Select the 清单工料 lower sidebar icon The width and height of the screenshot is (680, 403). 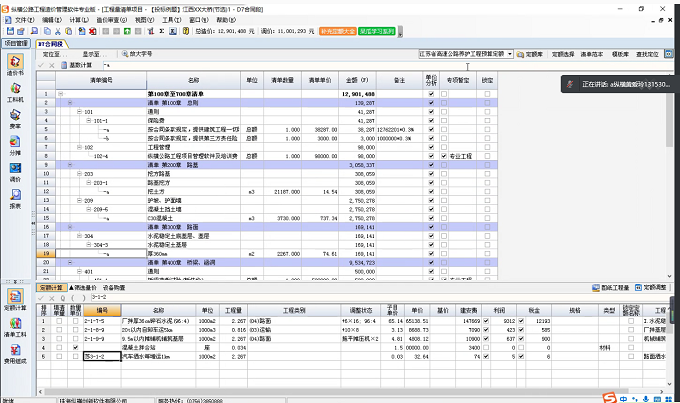[15, 324]
